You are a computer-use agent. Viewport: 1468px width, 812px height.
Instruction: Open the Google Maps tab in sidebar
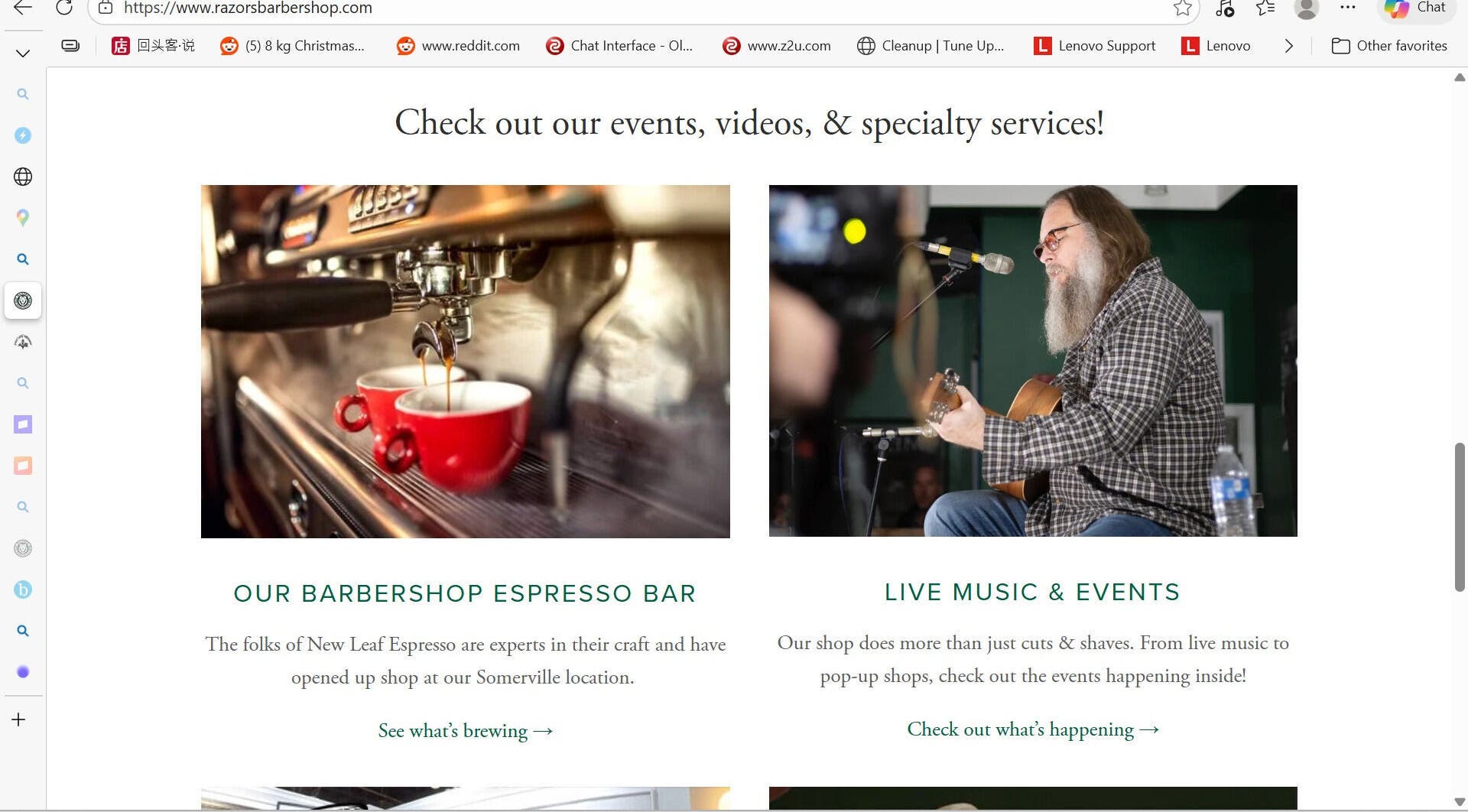(23, 218)
